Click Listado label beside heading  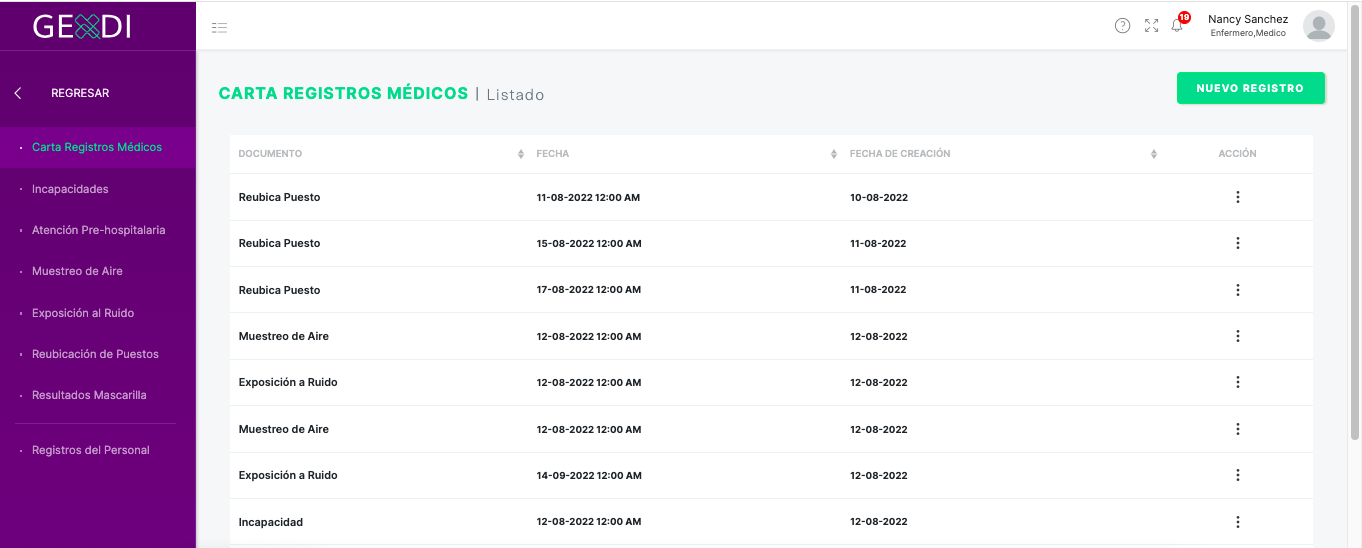(515, 95)
